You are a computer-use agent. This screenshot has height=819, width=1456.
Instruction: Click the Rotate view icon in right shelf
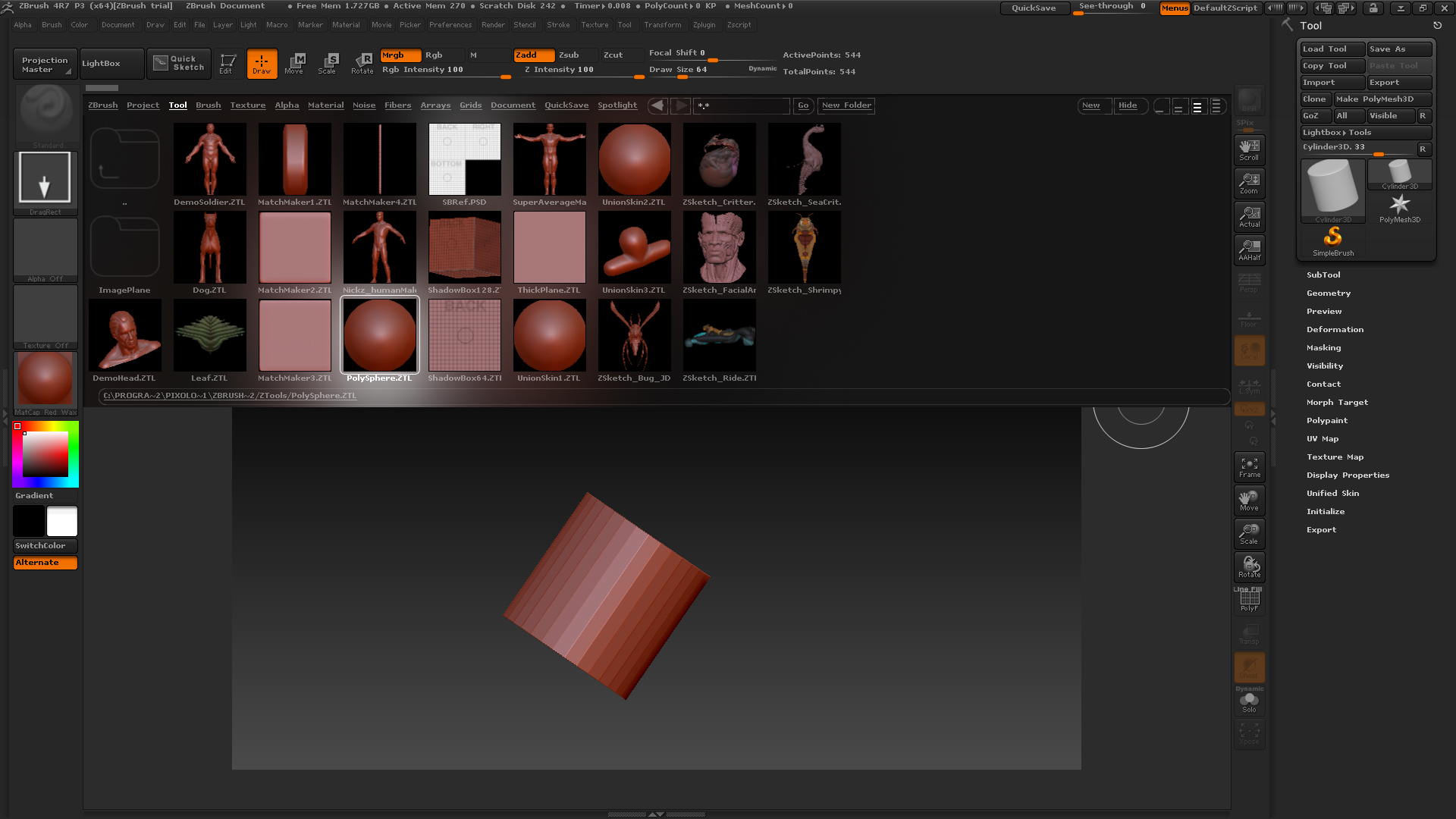click(x=1249, y=567)
